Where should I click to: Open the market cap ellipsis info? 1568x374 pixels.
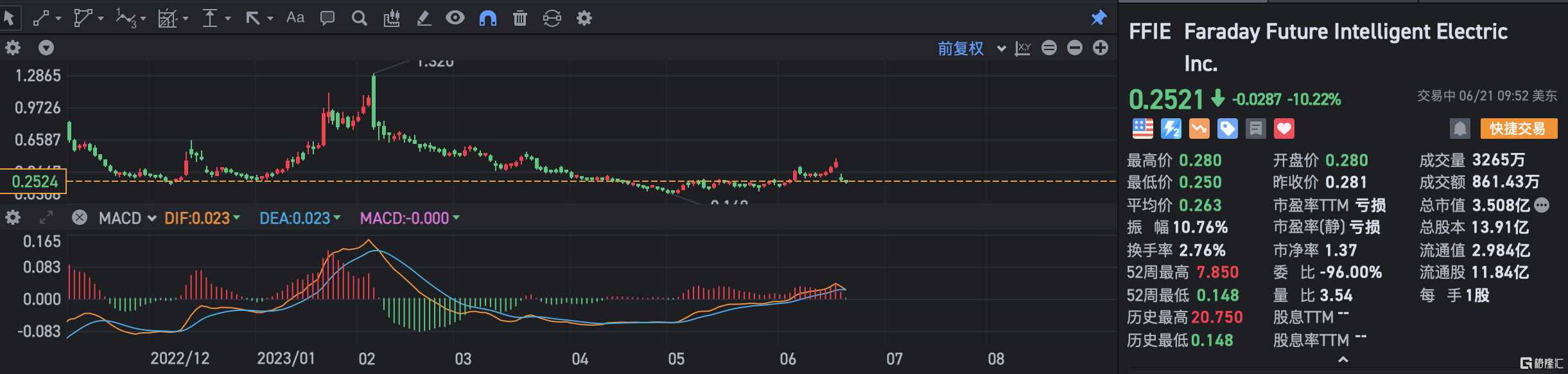[1542, 205]
